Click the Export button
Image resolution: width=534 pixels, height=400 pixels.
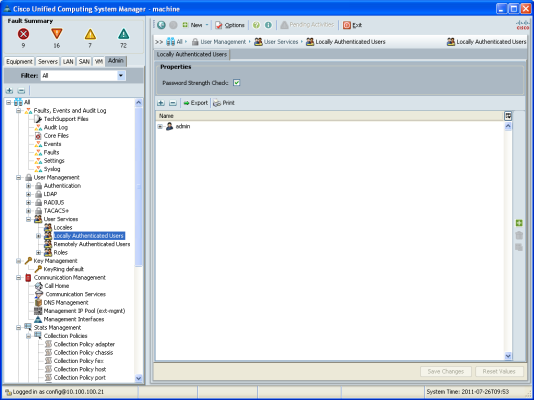(195, 103)
